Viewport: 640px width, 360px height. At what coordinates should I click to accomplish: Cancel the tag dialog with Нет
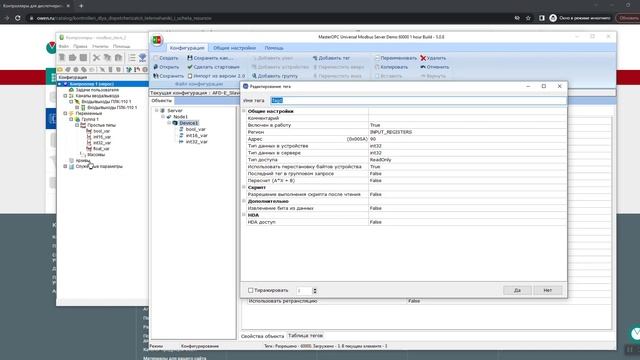point(548,290)
